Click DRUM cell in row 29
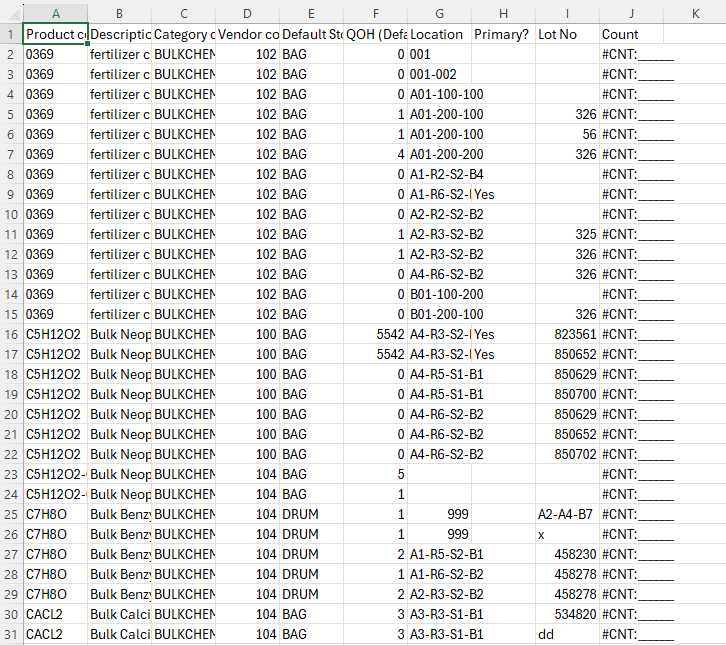Screen dimensions: 726x645 coord(312,594)
